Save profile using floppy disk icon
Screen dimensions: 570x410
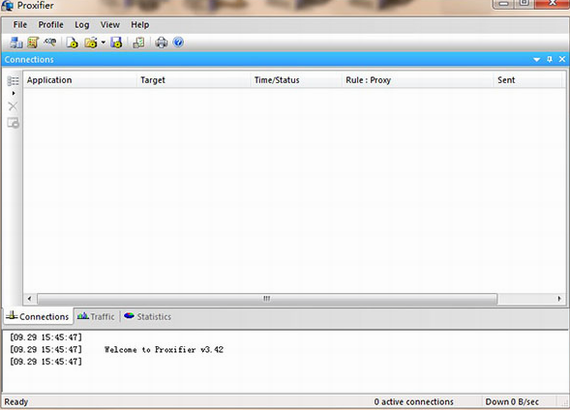pyautogui.click(x=116, y=43)
